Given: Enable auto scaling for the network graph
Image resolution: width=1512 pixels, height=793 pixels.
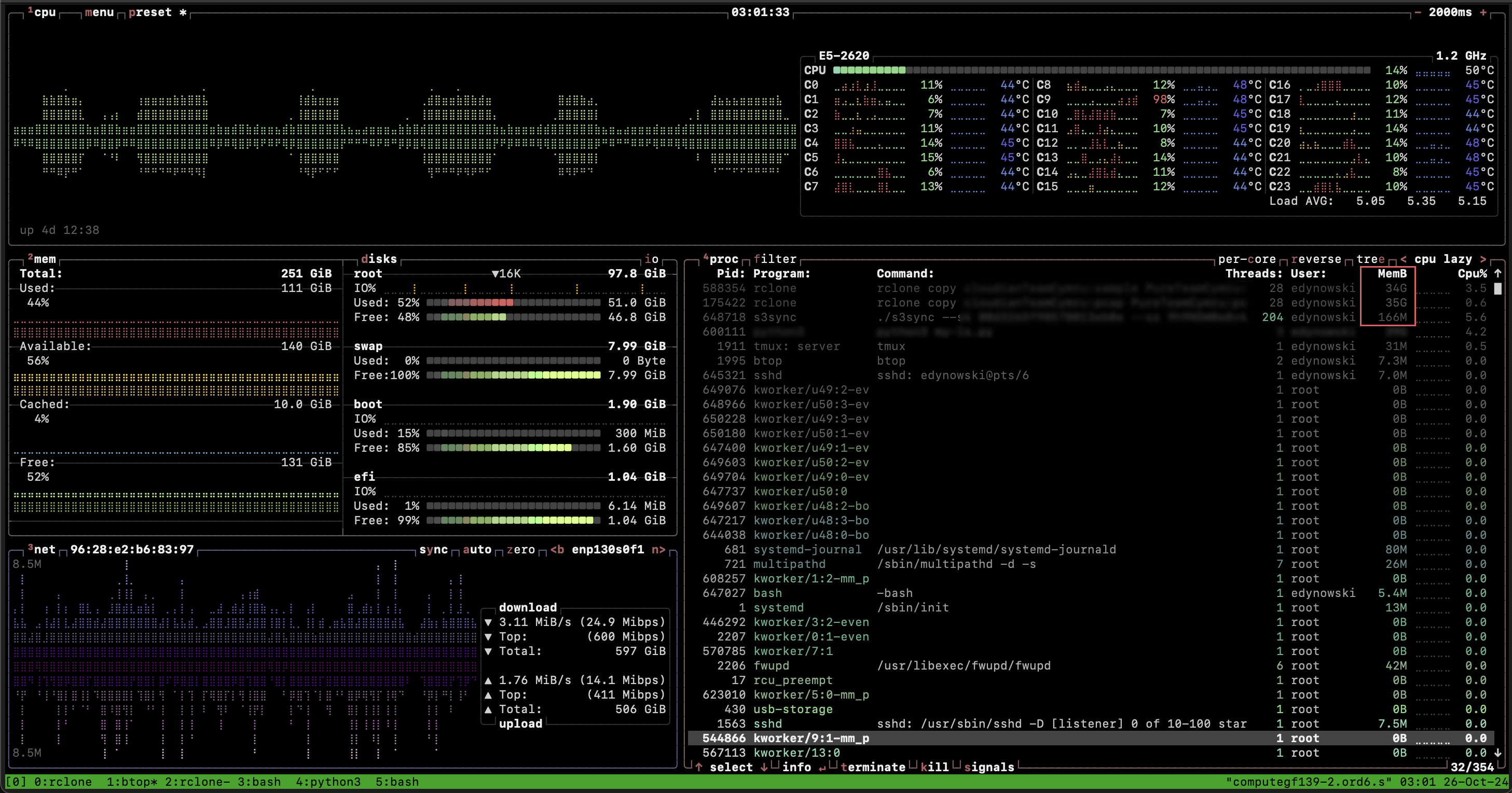Looking at the screenshot, I should (477, 550).
